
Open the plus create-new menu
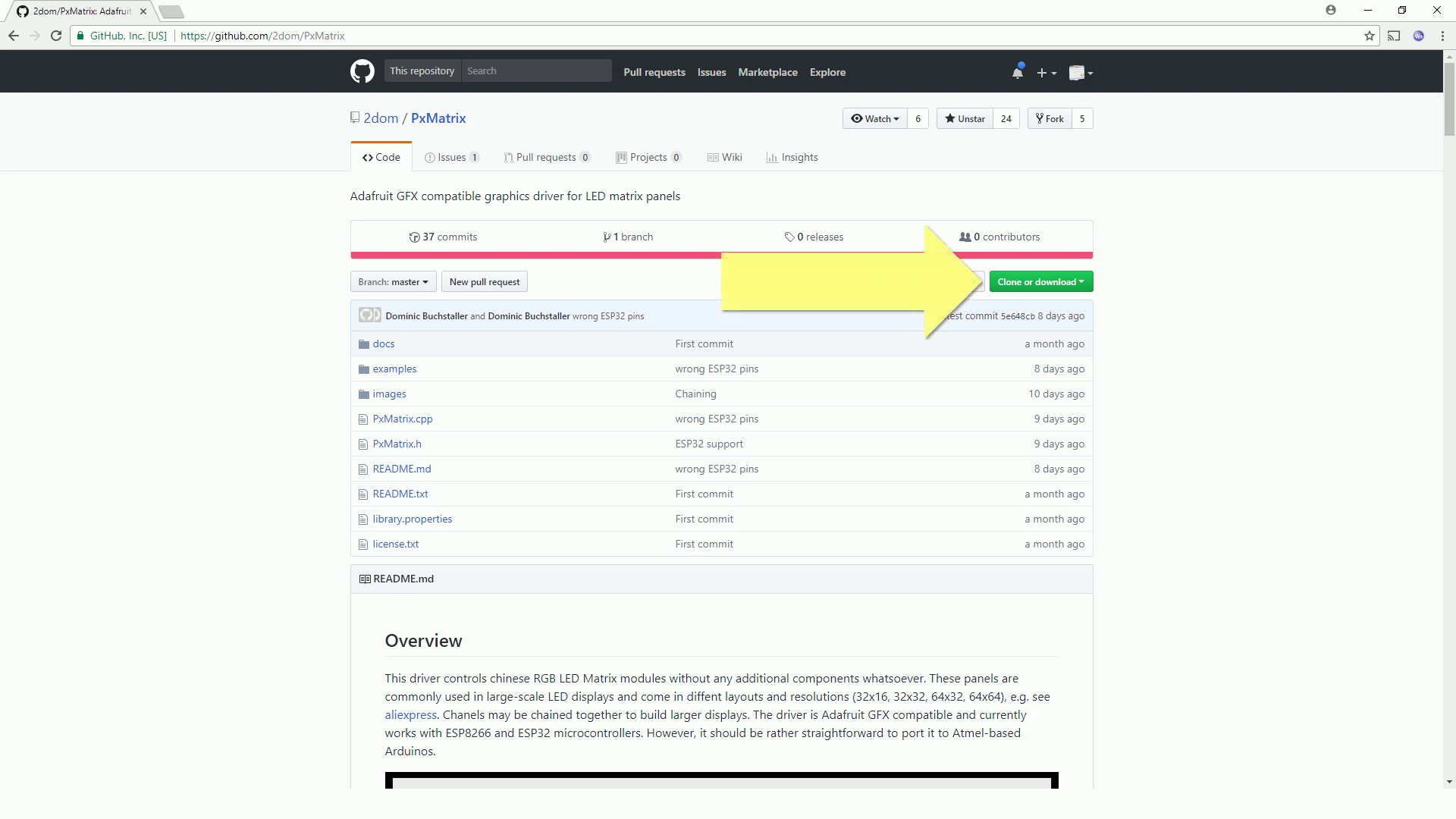click(x=1046, y=73)
